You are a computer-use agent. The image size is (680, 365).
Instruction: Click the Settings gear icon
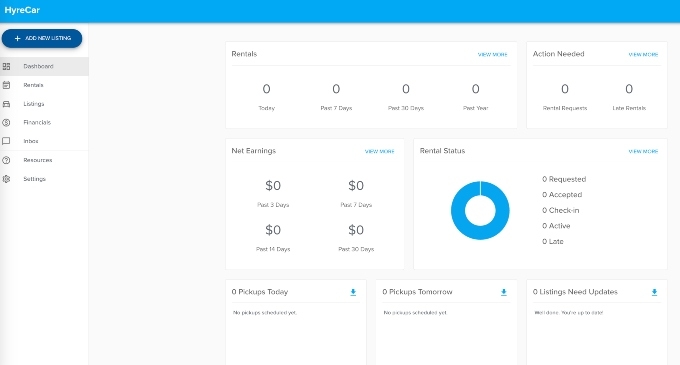pyautogui.click(x=6, y=179)
